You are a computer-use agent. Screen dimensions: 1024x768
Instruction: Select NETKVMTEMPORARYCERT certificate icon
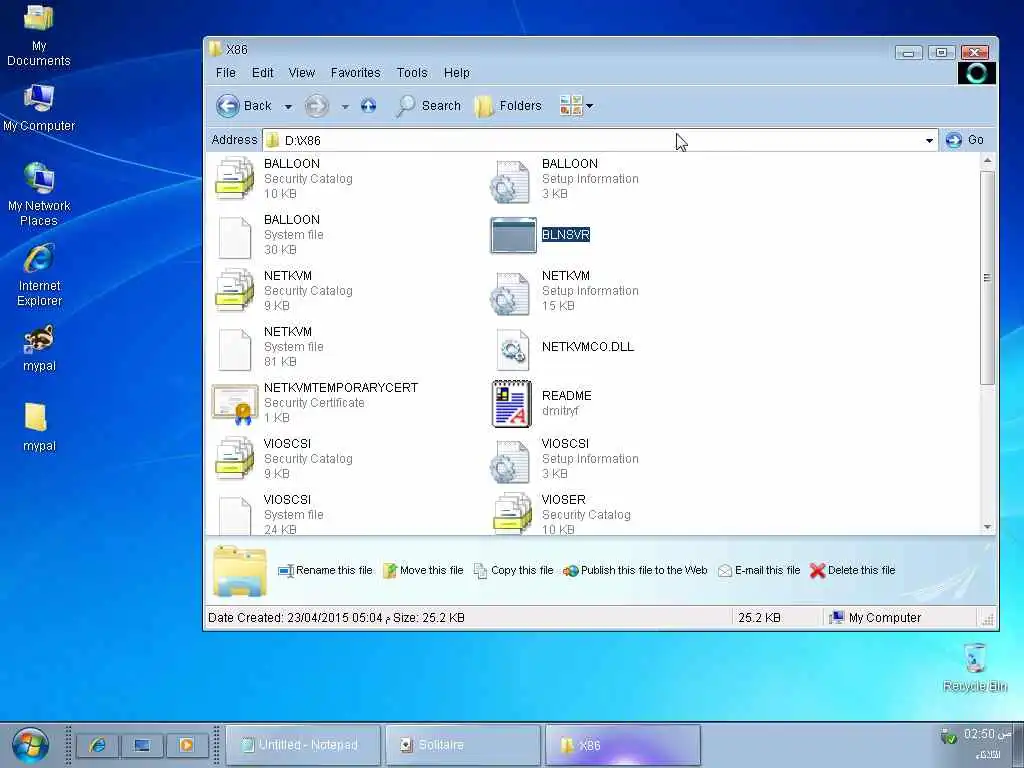coord(235,404)
